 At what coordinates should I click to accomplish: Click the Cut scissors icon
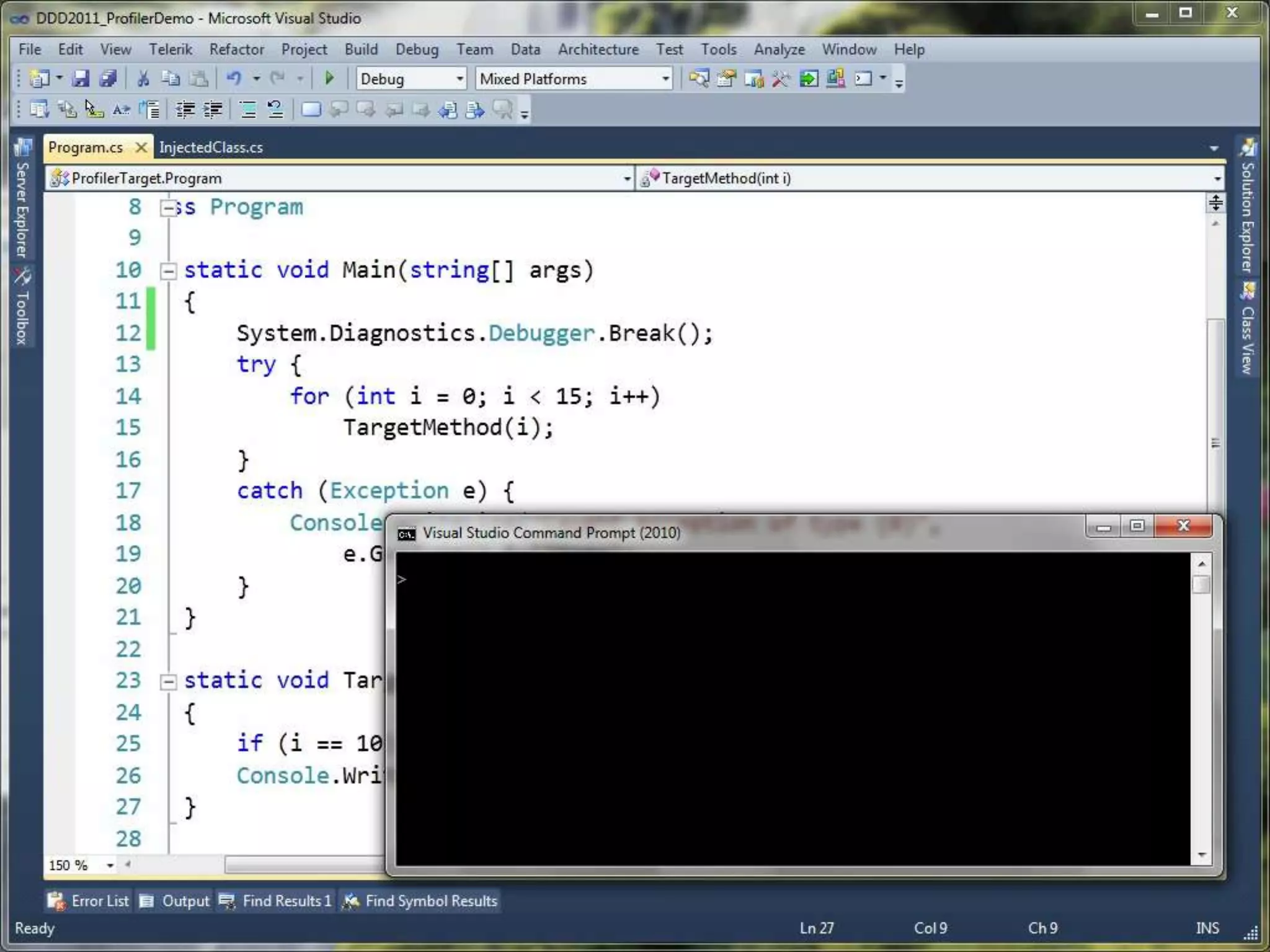(143, 79)
